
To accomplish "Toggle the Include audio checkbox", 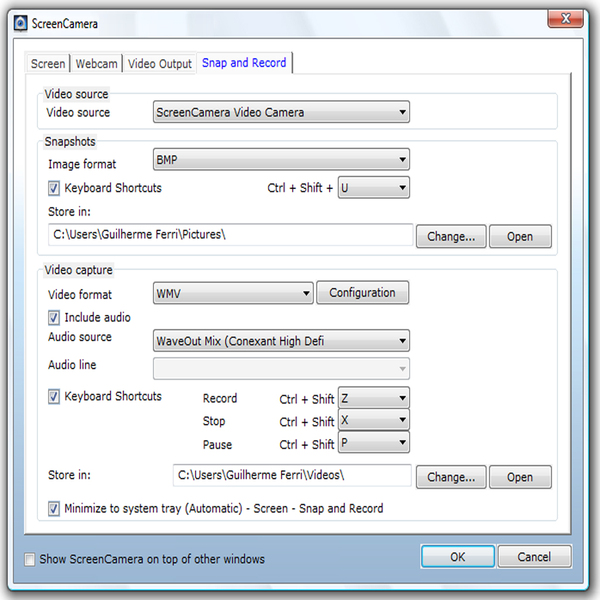I will 54,318.
